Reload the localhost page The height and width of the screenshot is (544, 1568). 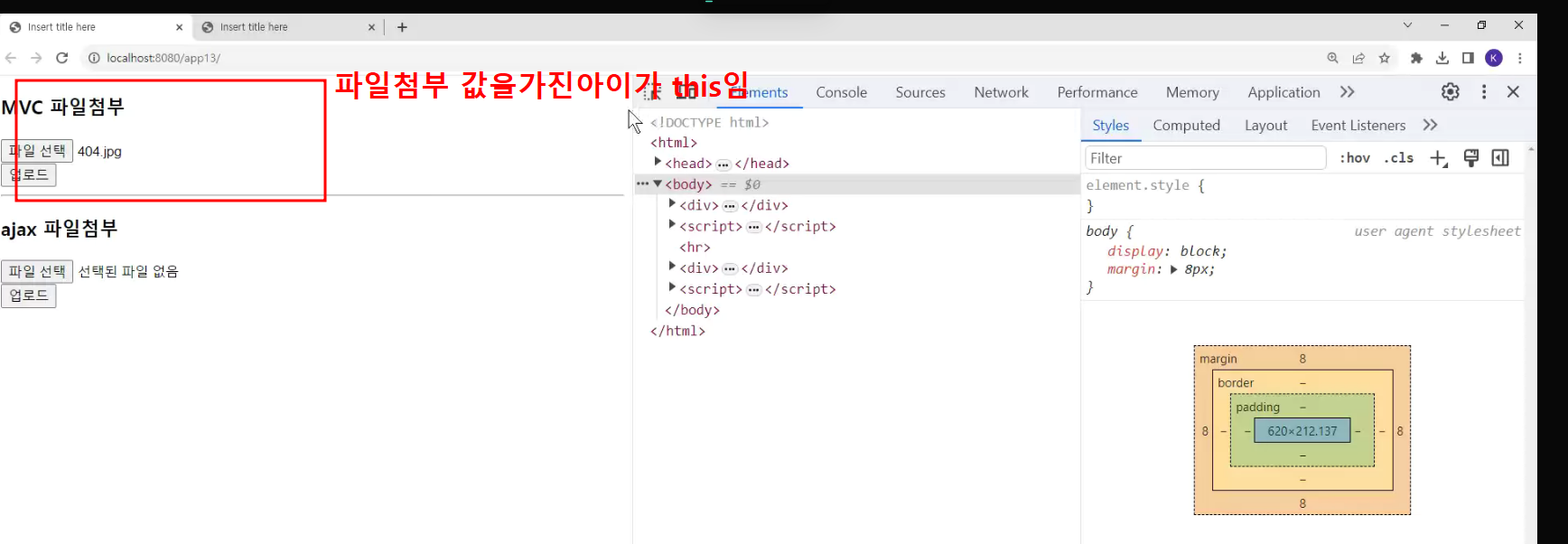61,58
